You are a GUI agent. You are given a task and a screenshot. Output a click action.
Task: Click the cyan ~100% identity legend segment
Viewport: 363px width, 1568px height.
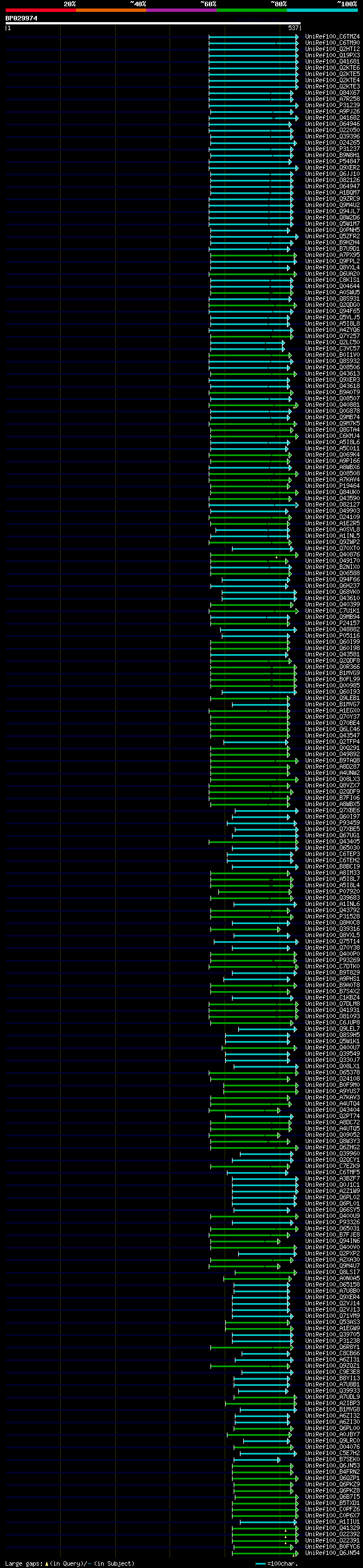(322, 10)
